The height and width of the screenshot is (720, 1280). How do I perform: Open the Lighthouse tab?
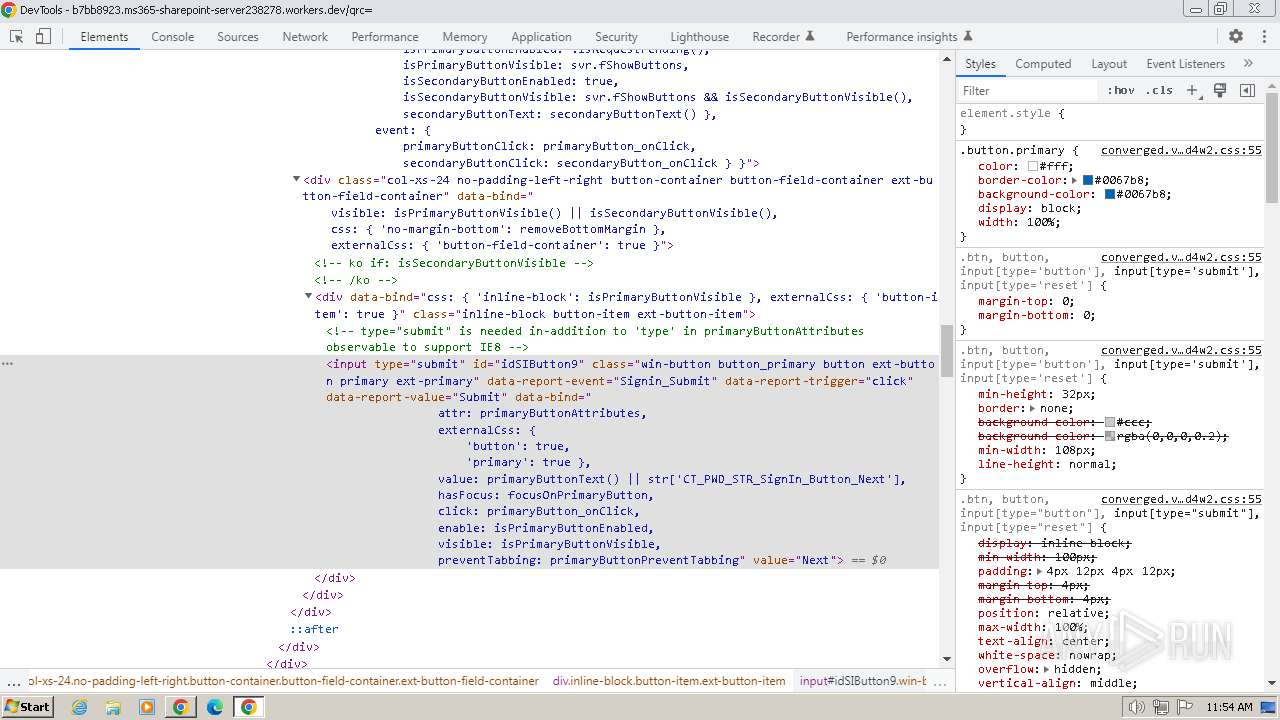tap(699, 36)
